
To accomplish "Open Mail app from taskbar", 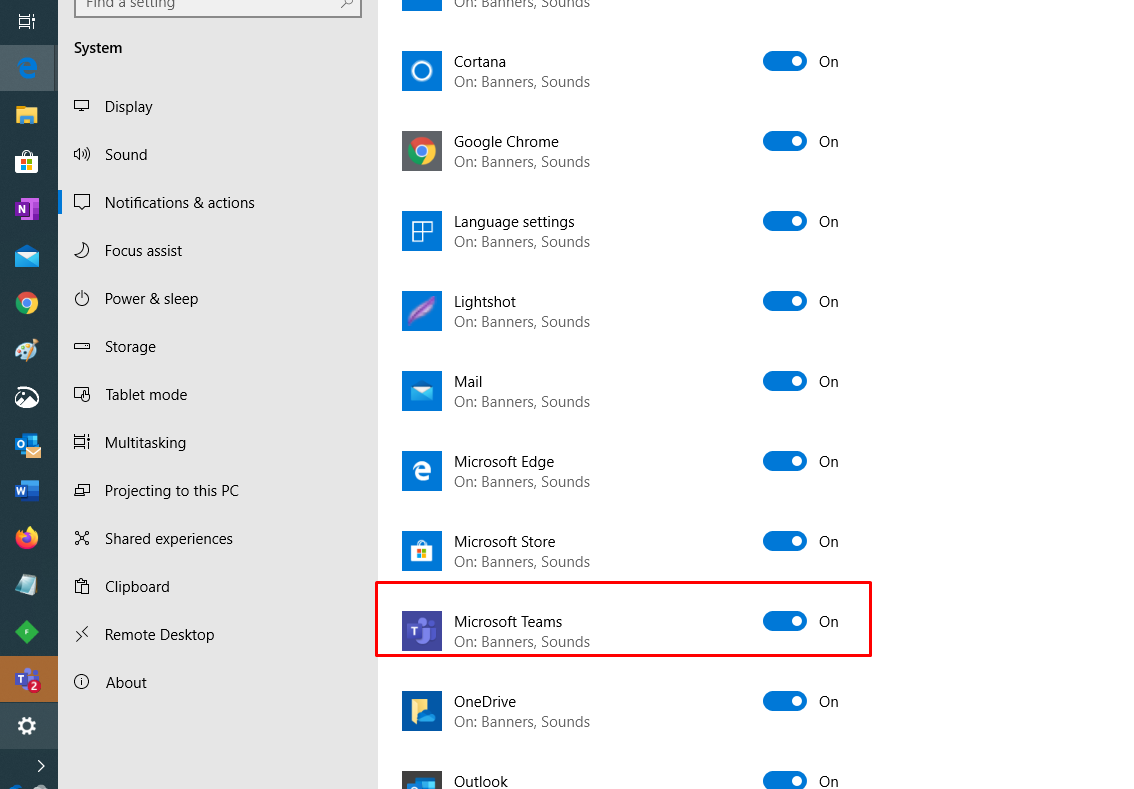I will [27, 256].
